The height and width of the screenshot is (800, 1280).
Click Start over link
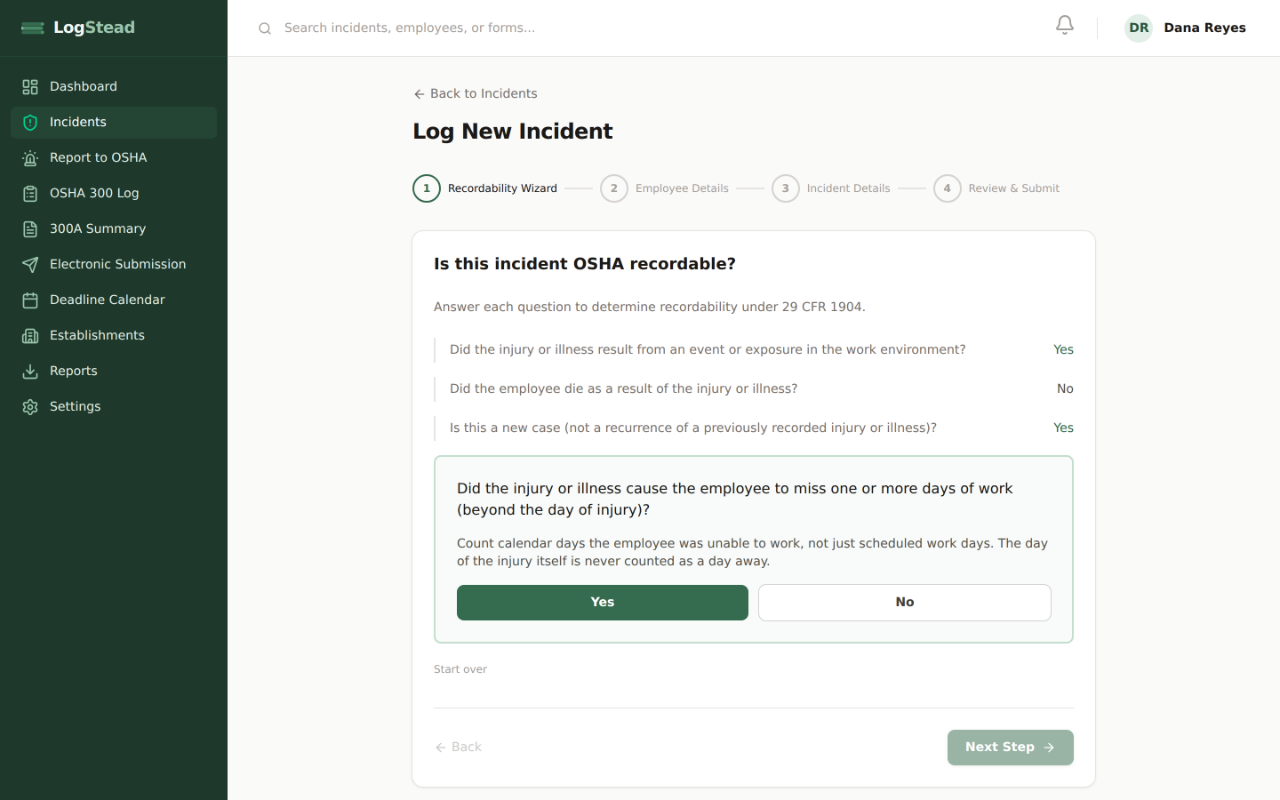tap(460, 669)
